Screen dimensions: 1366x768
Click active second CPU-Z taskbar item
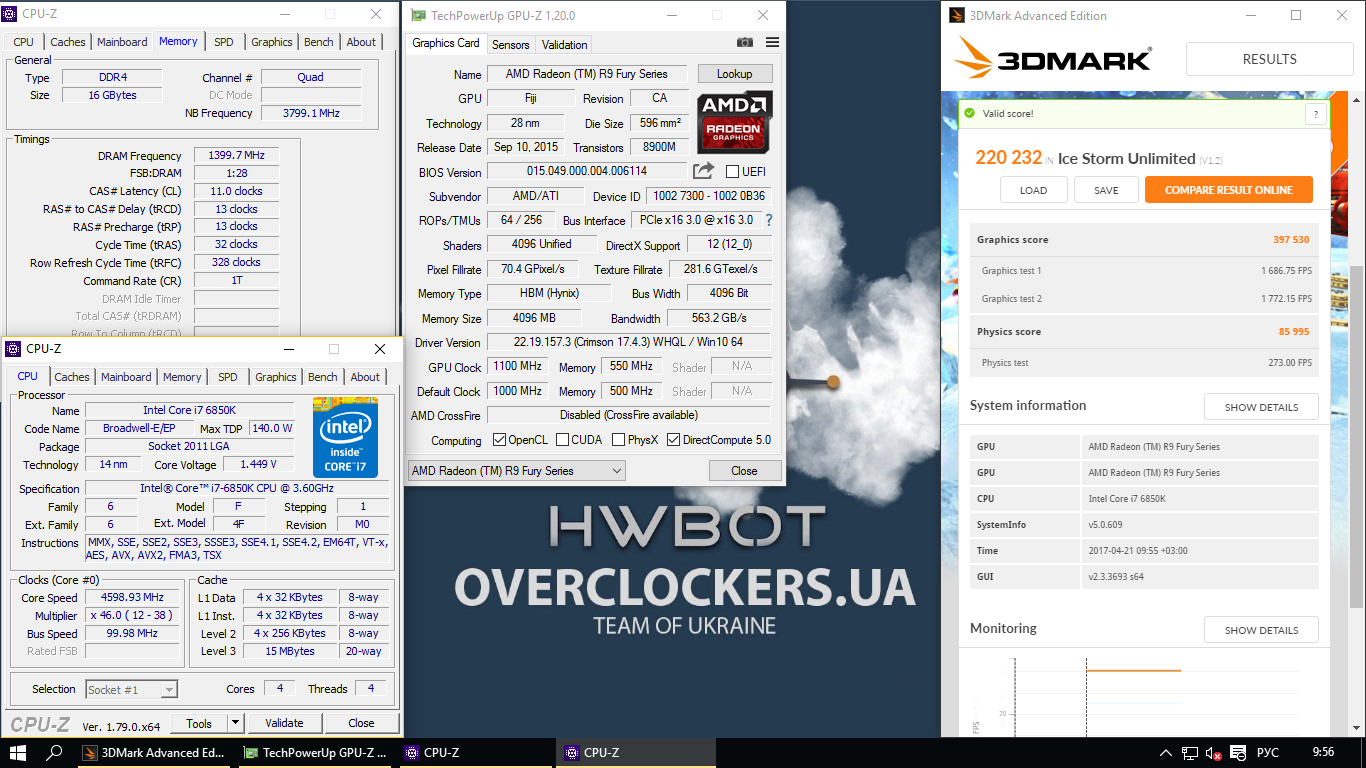[635, 753]
